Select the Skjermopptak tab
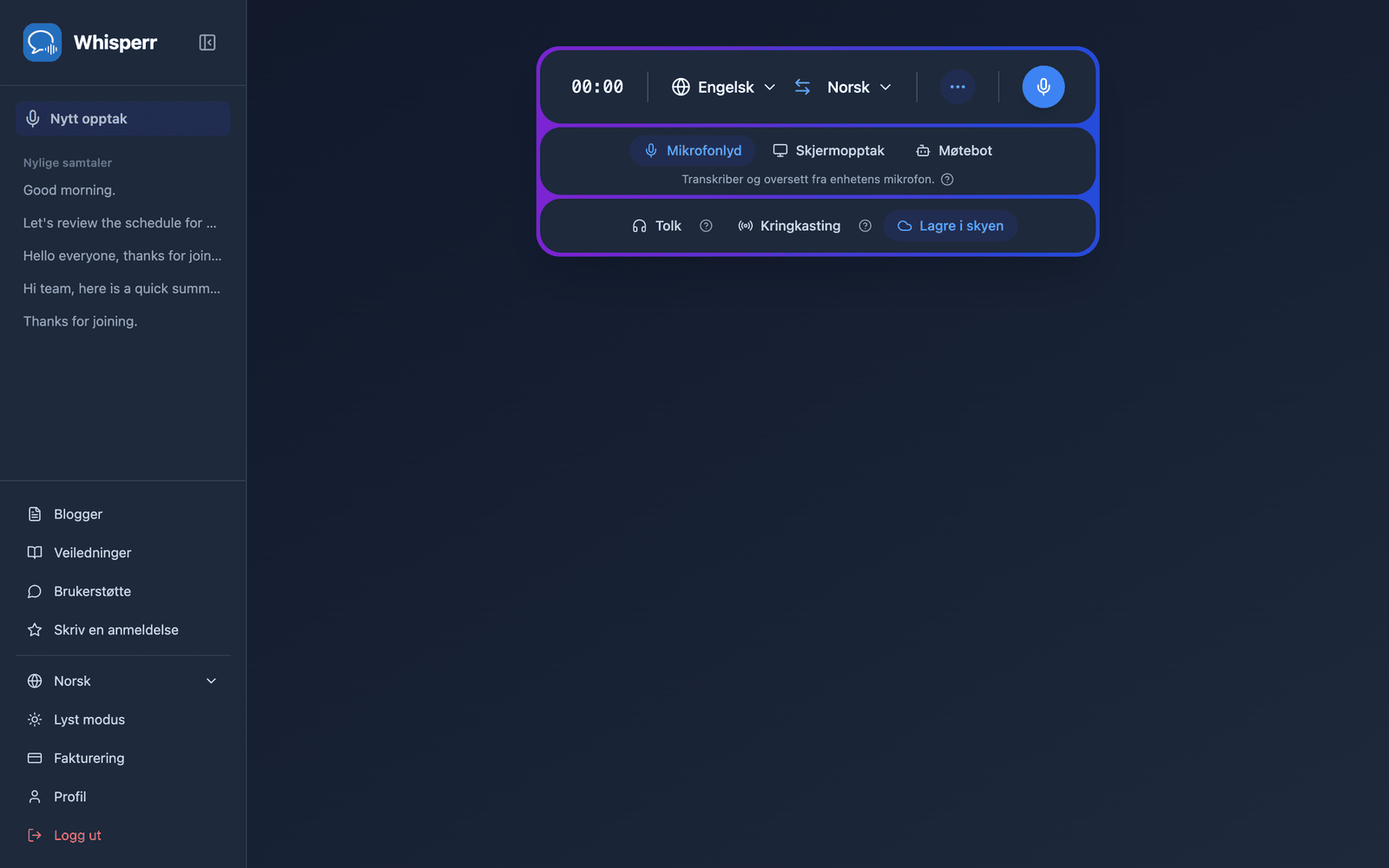This screenshot has width=1389, height=868. [828, 151]
